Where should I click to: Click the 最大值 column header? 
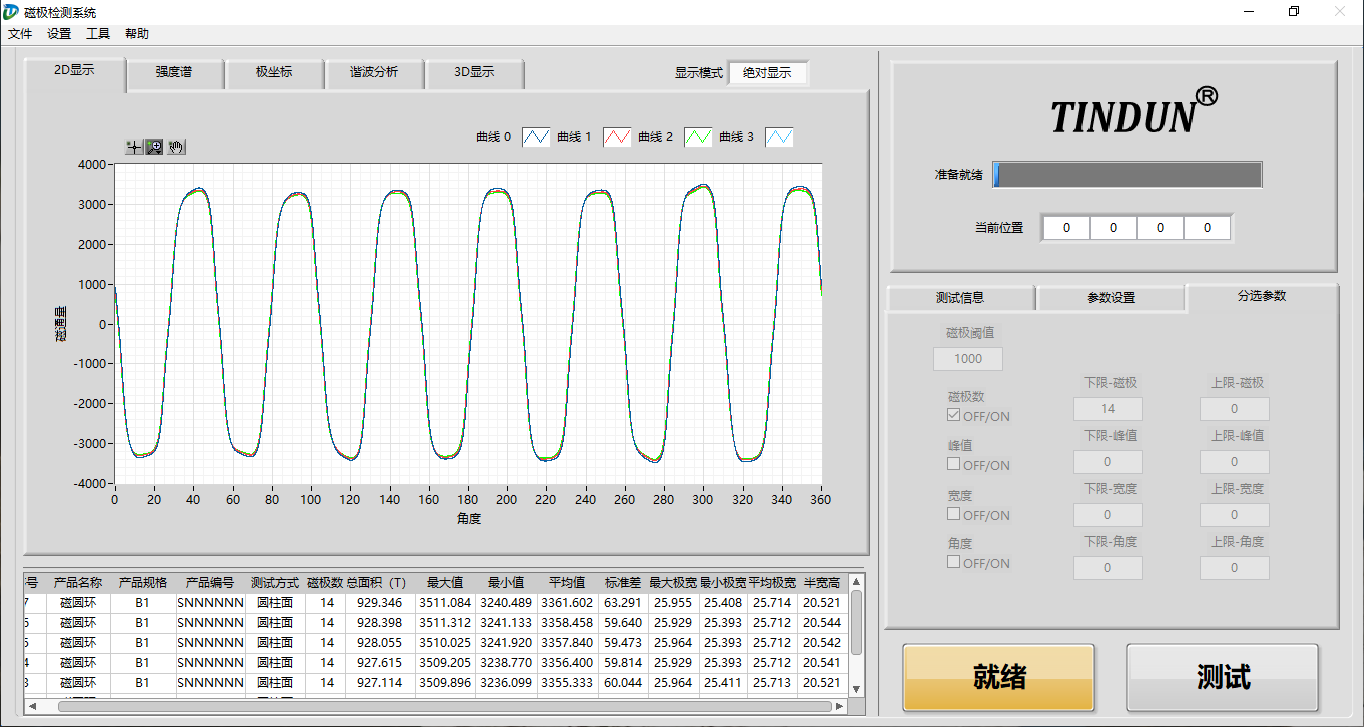point(444,582)
